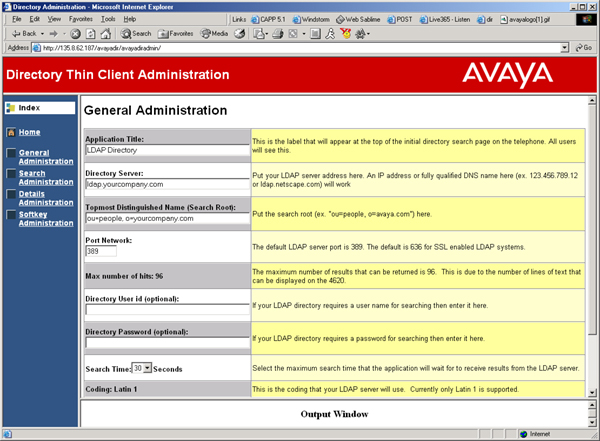The image size is (600, 441).
Task: Click Output Window scrollbar down arrow
Action: coord(592,423)
